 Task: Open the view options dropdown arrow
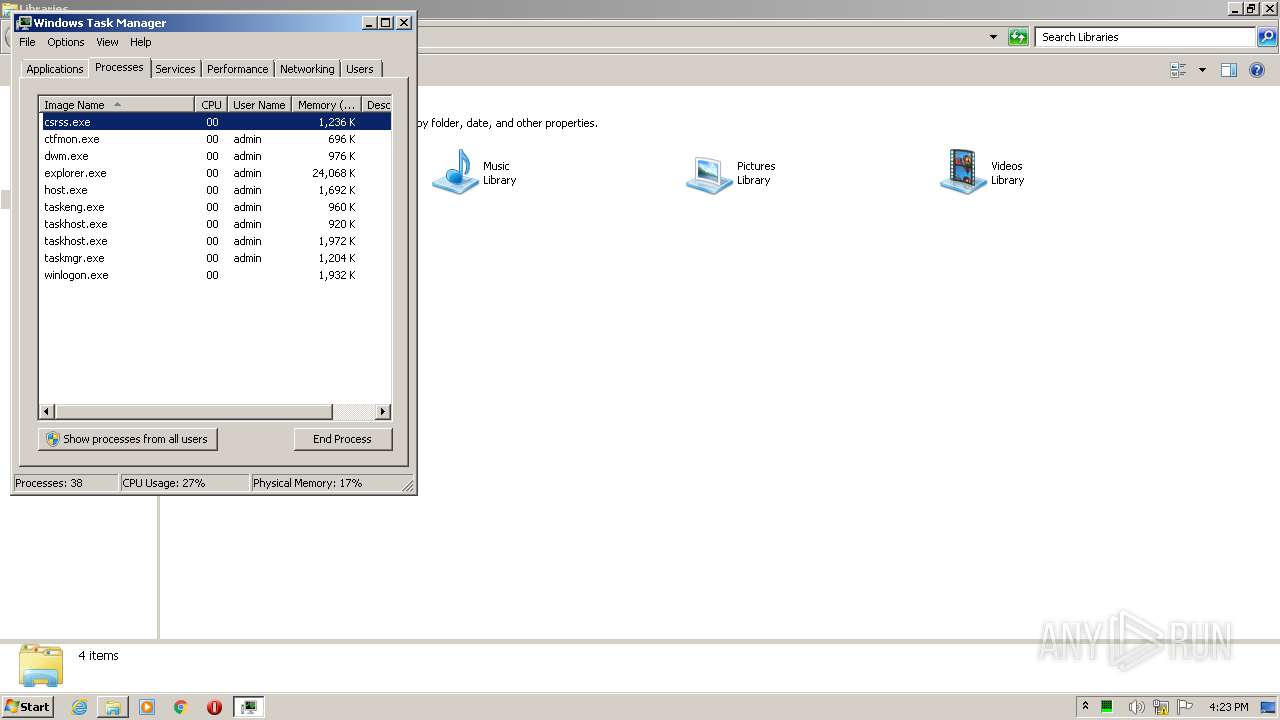pos(1202,70)
